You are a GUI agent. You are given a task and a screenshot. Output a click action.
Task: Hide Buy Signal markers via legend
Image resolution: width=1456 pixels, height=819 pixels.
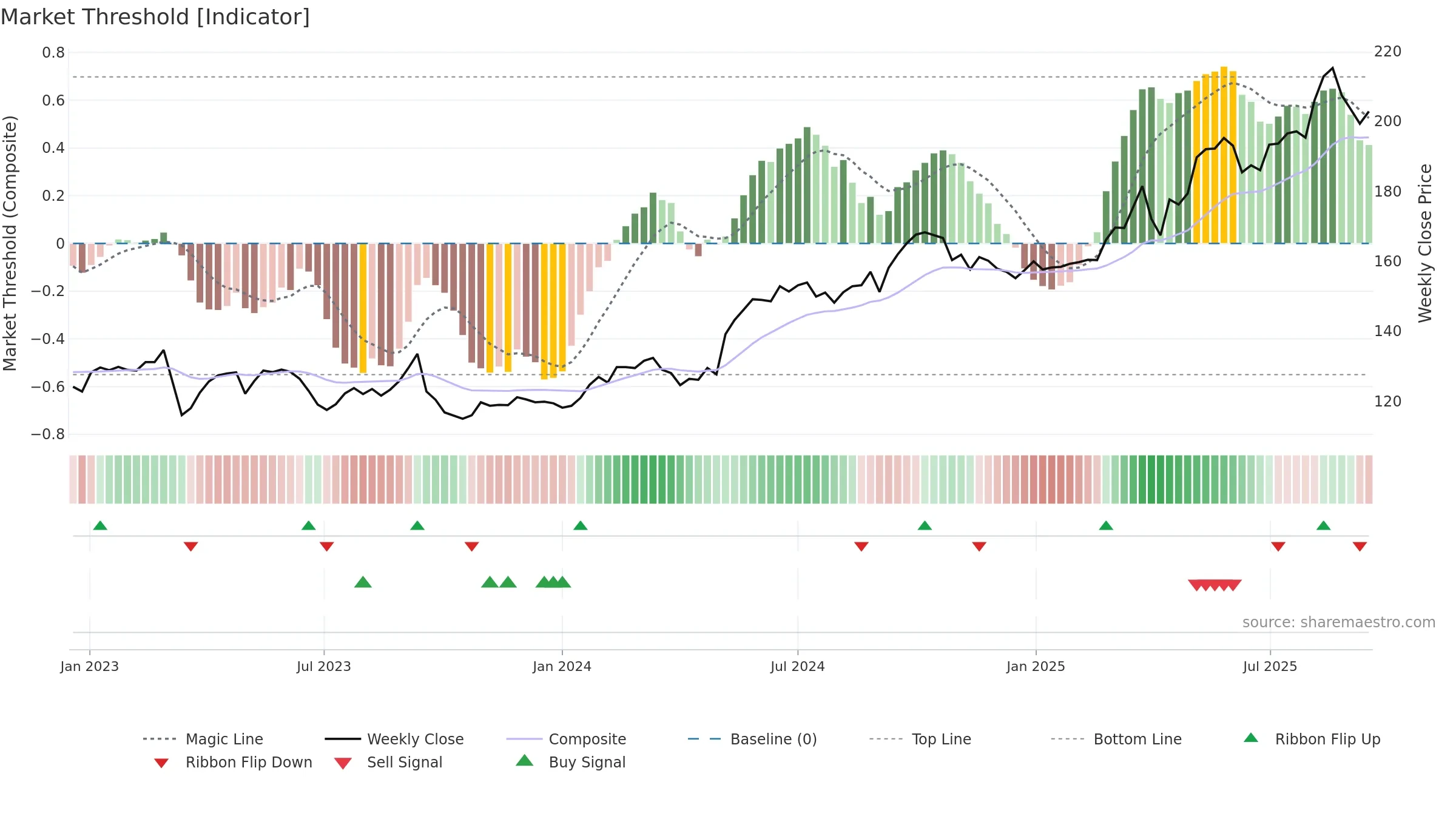(570, 762)
